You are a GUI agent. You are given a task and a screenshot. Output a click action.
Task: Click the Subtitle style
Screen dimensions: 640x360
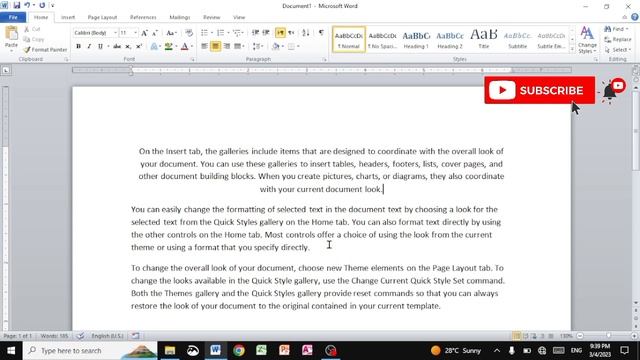tap(518, 40)
